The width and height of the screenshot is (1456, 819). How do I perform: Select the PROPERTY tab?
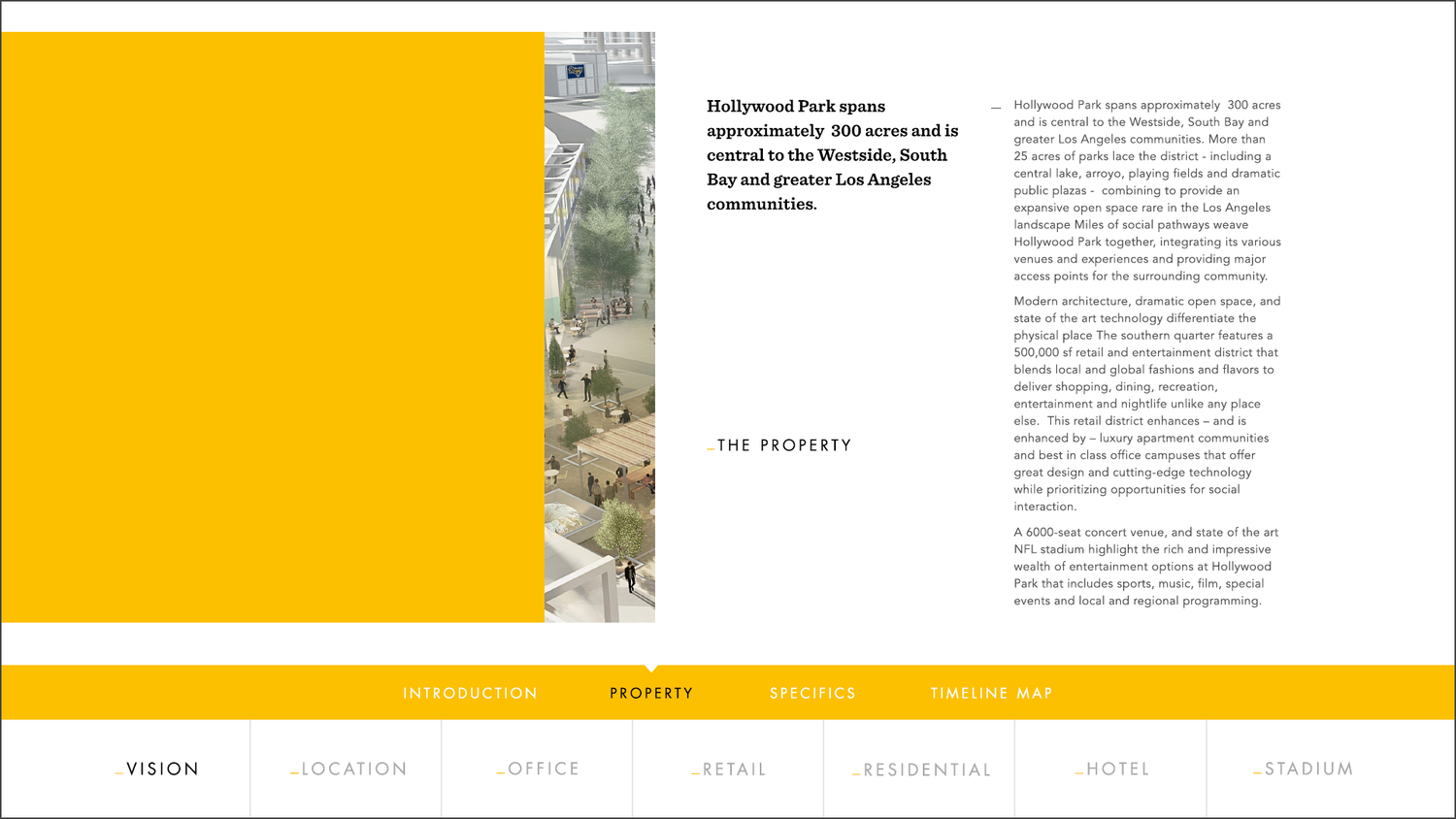pyautogui.click(x=651, y=693)
